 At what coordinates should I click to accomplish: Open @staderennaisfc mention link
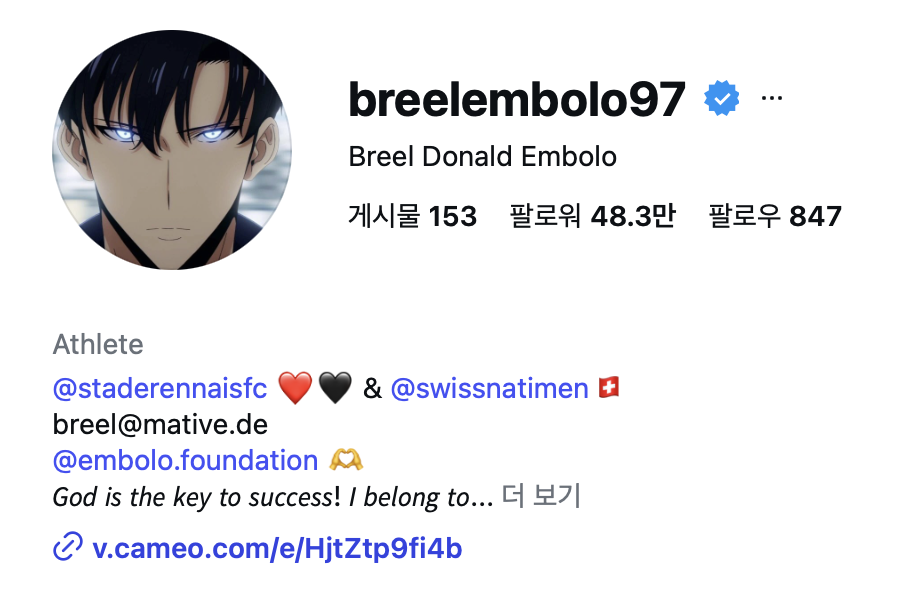[x=160, y=388]
